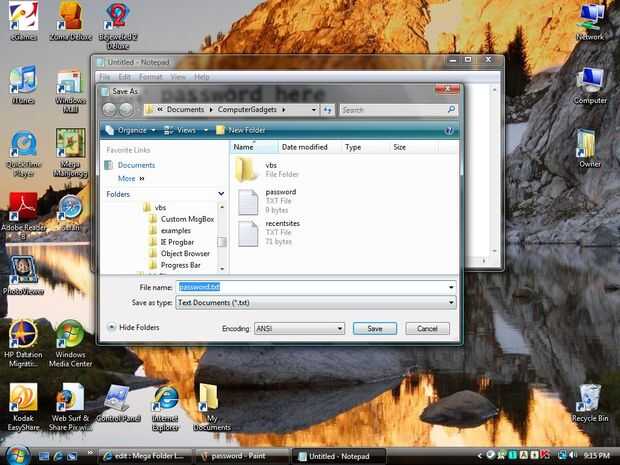
Task: Open Notepad's Help menu
Action: (x=202, y=77)
